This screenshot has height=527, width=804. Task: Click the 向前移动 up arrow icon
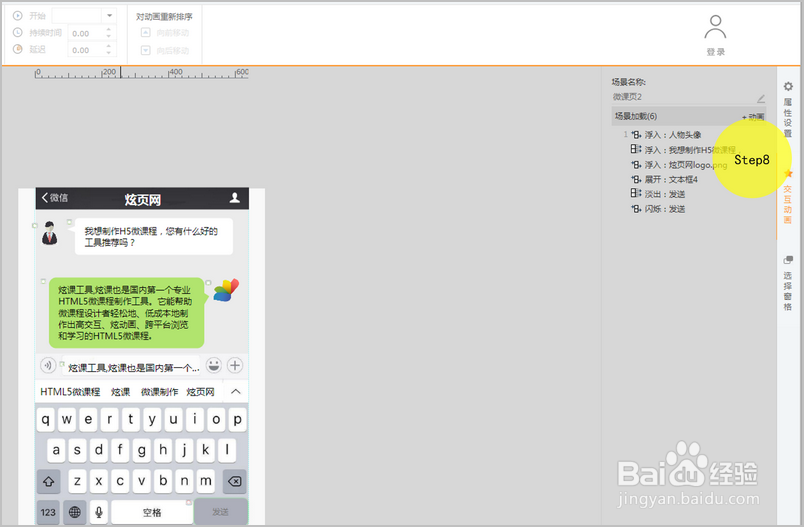pos(146,33)
